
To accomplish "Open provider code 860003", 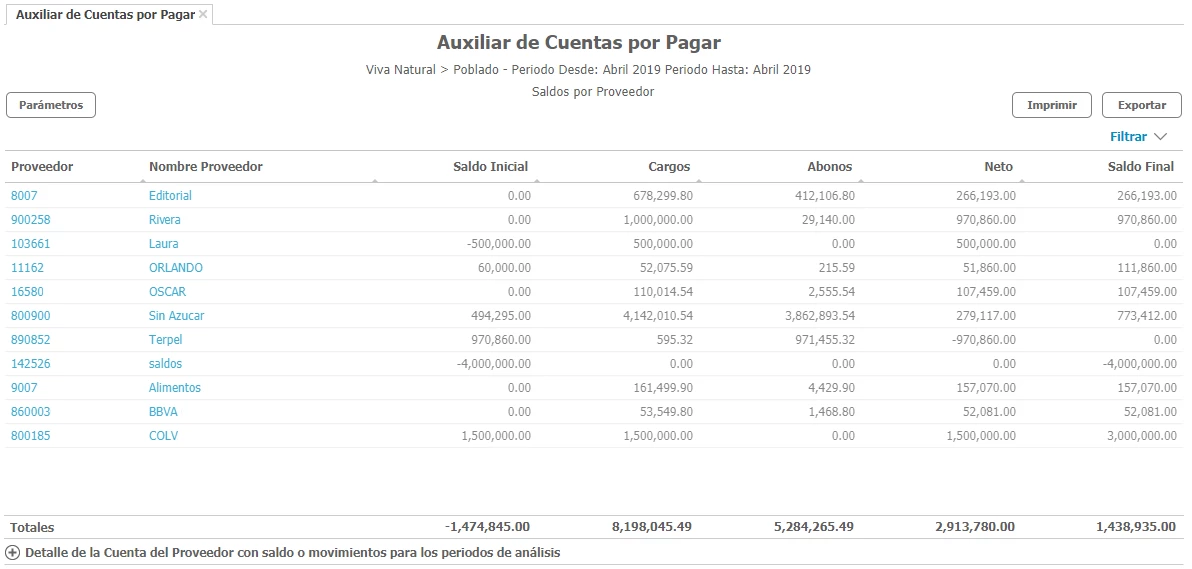I will [30, 412].
